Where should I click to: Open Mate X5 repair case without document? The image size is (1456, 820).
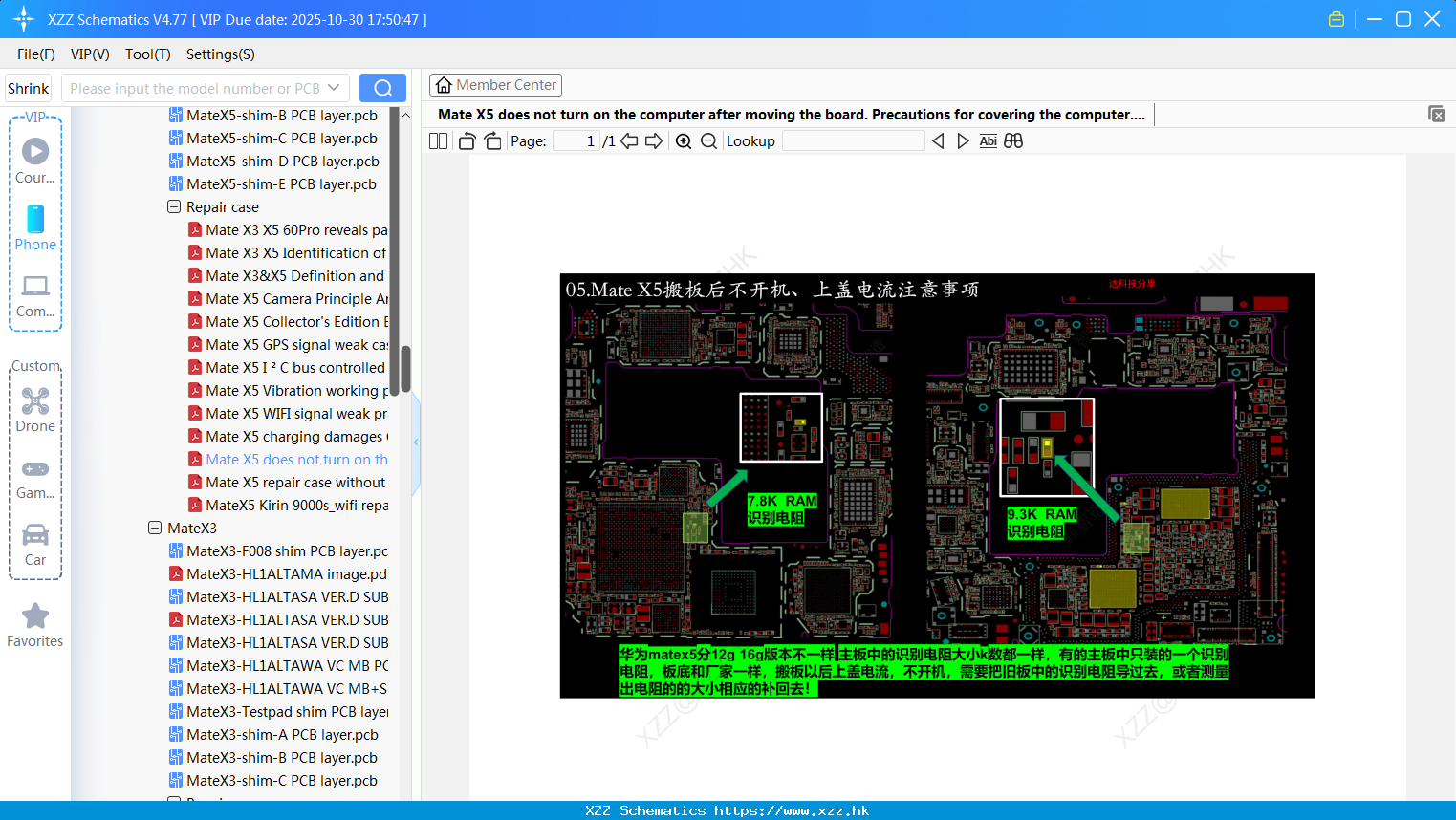pos(287,482)
